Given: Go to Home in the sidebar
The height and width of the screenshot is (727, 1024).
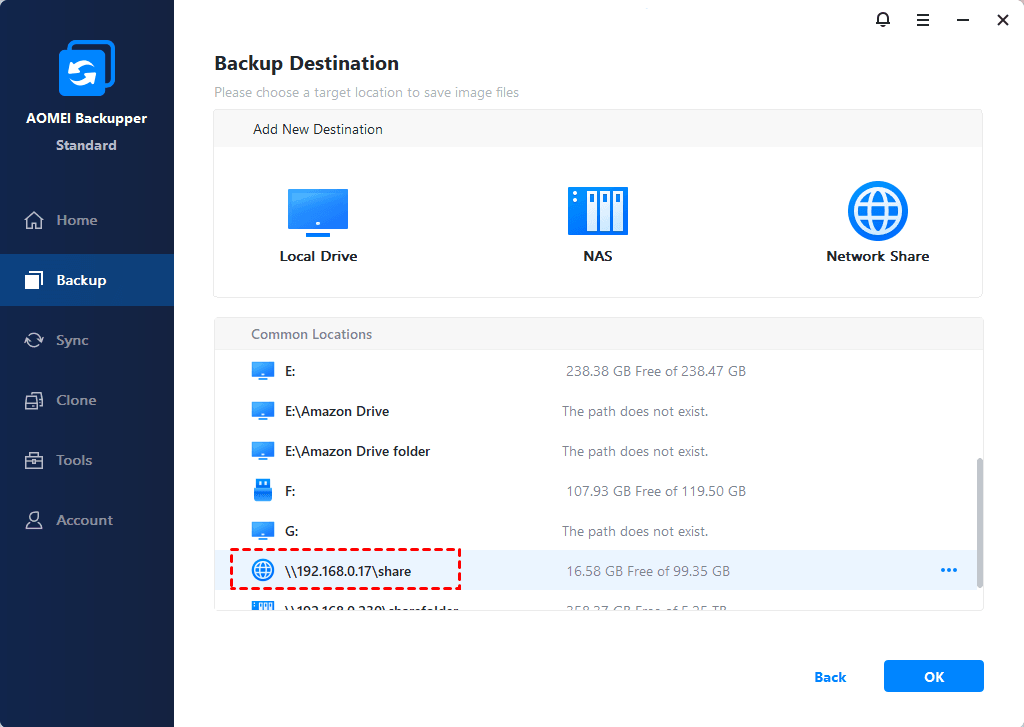Looking at the screenshot, I should (76, 220).
